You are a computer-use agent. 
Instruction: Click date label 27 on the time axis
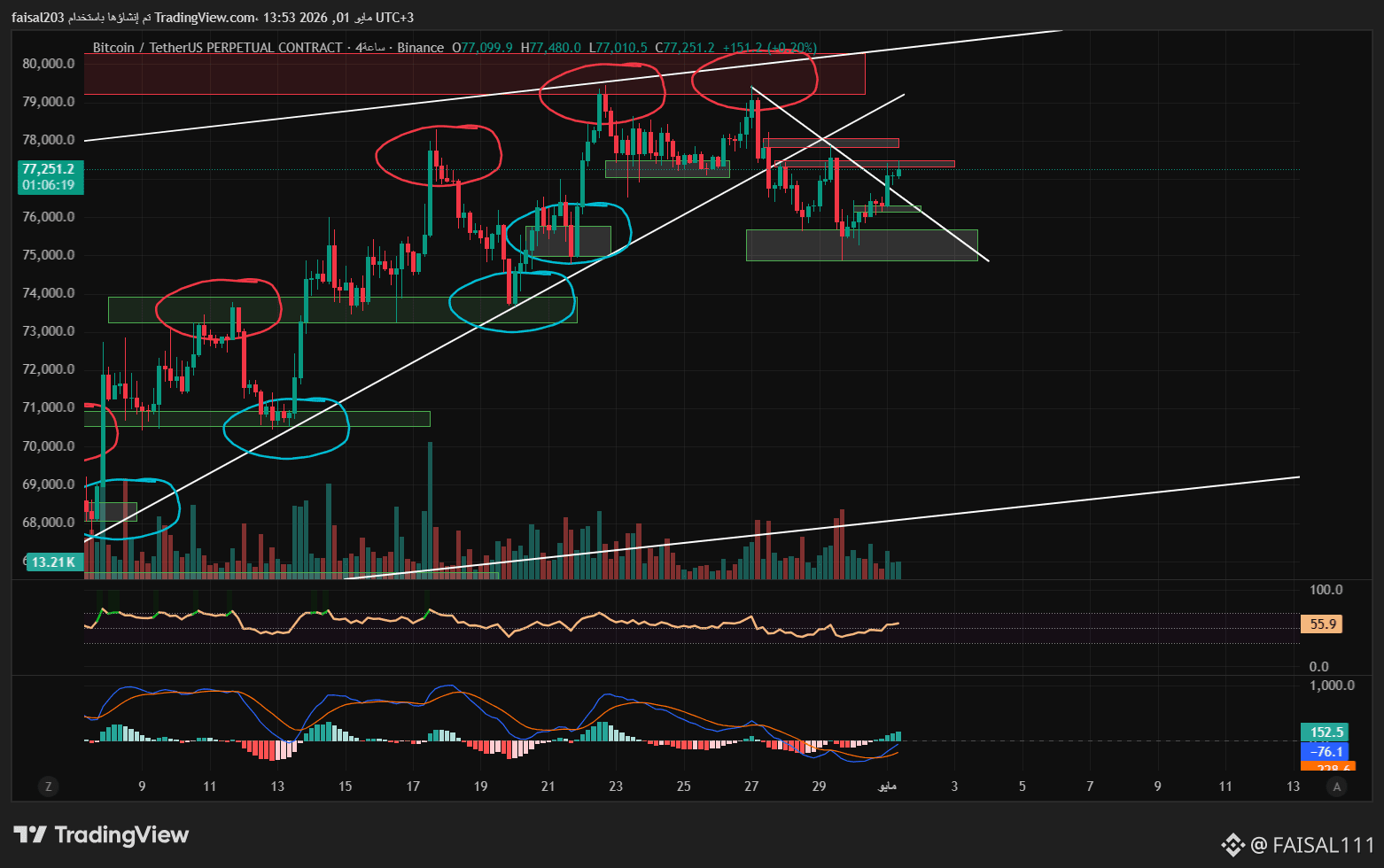(x=751, y=786)
